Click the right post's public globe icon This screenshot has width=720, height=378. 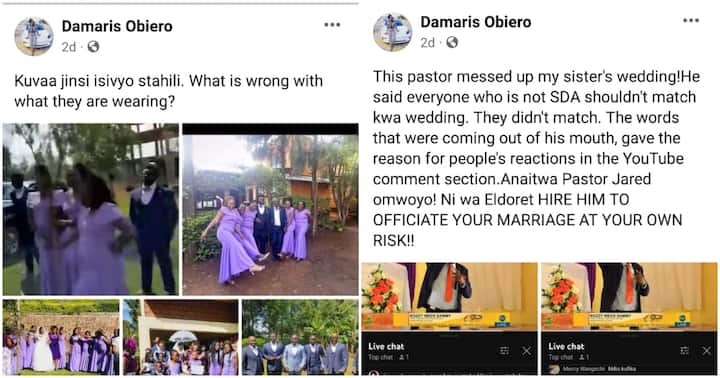[452, 42]
